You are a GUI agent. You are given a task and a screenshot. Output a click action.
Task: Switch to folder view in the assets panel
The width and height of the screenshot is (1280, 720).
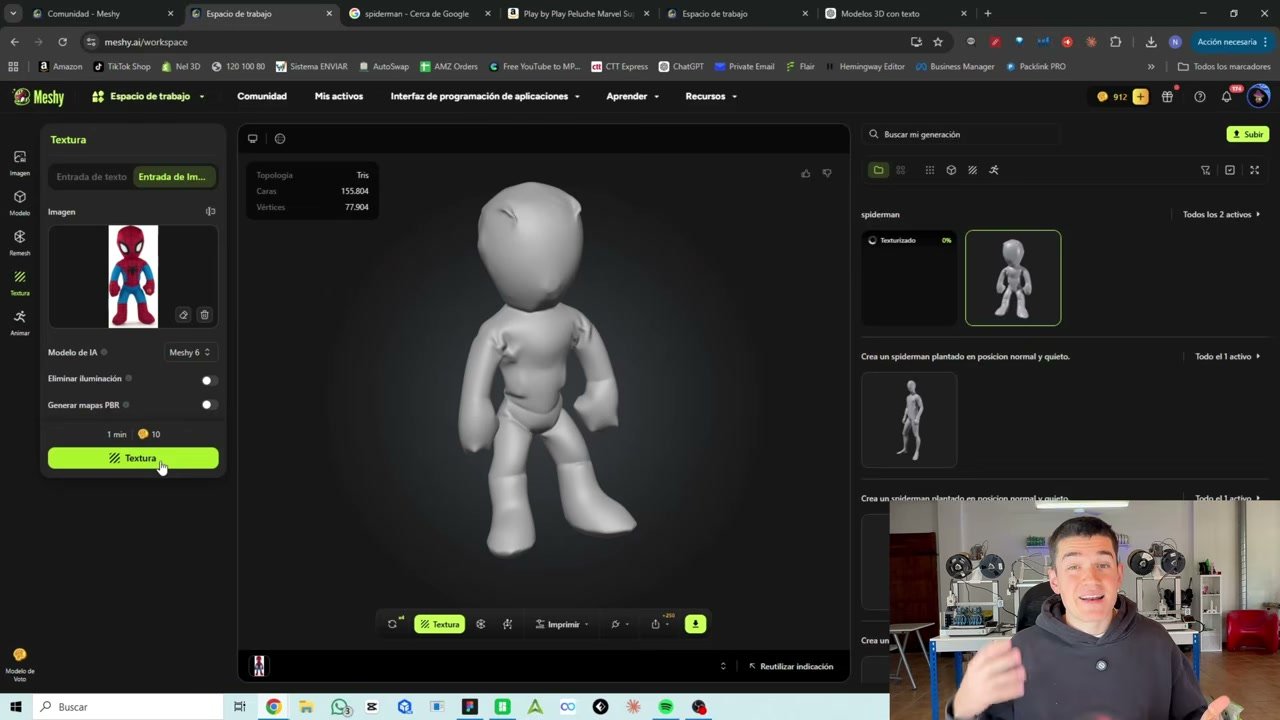pos(878,170)
